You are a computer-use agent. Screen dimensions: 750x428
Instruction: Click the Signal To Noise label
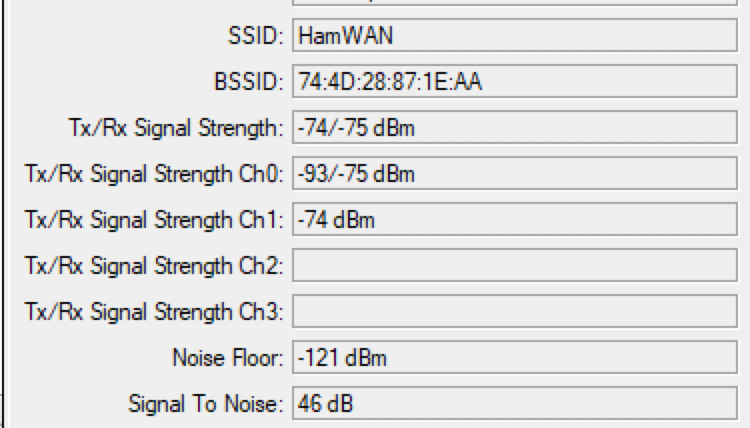tap(207, 404)
